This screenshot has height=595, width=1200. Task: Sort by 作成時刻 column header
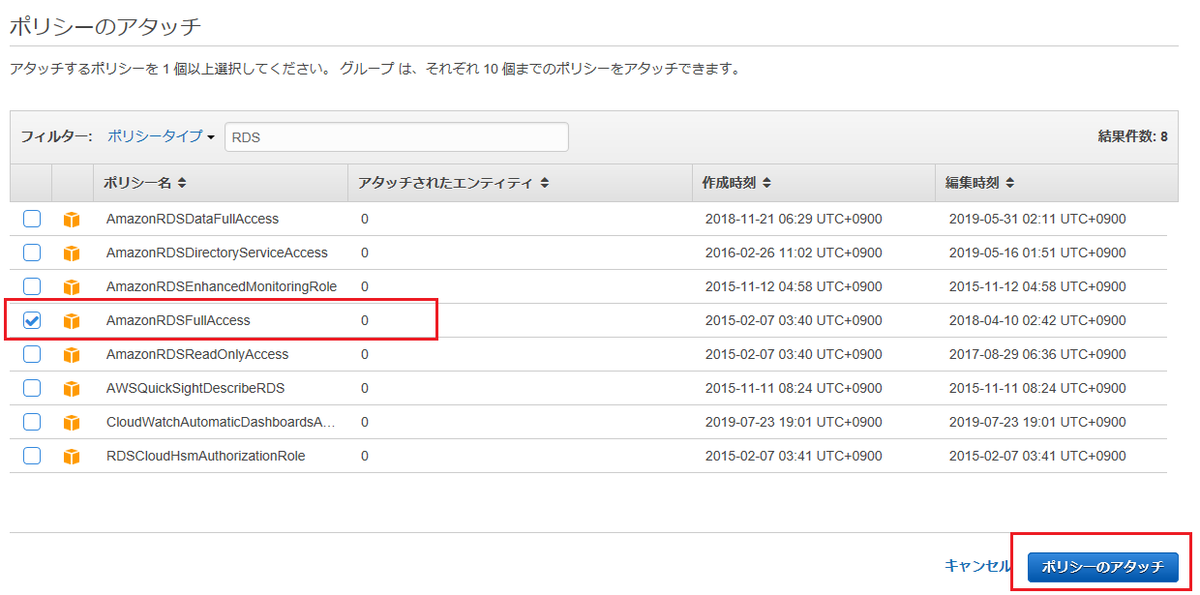[736, 184]
